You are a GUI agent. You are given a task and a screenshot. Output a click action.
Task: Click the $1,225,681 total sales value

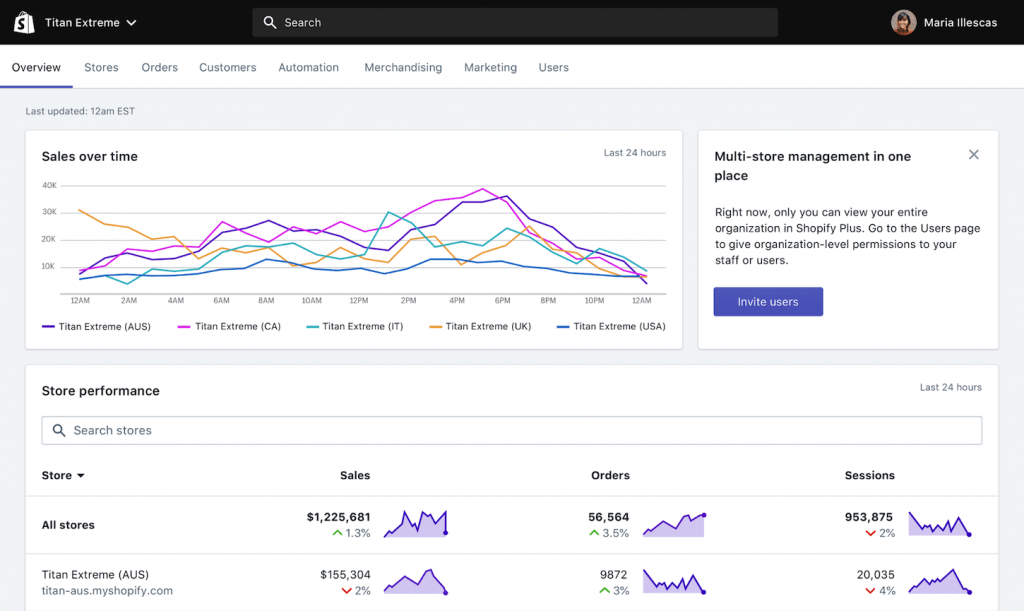pyautogui.click(x=338, y=517)
